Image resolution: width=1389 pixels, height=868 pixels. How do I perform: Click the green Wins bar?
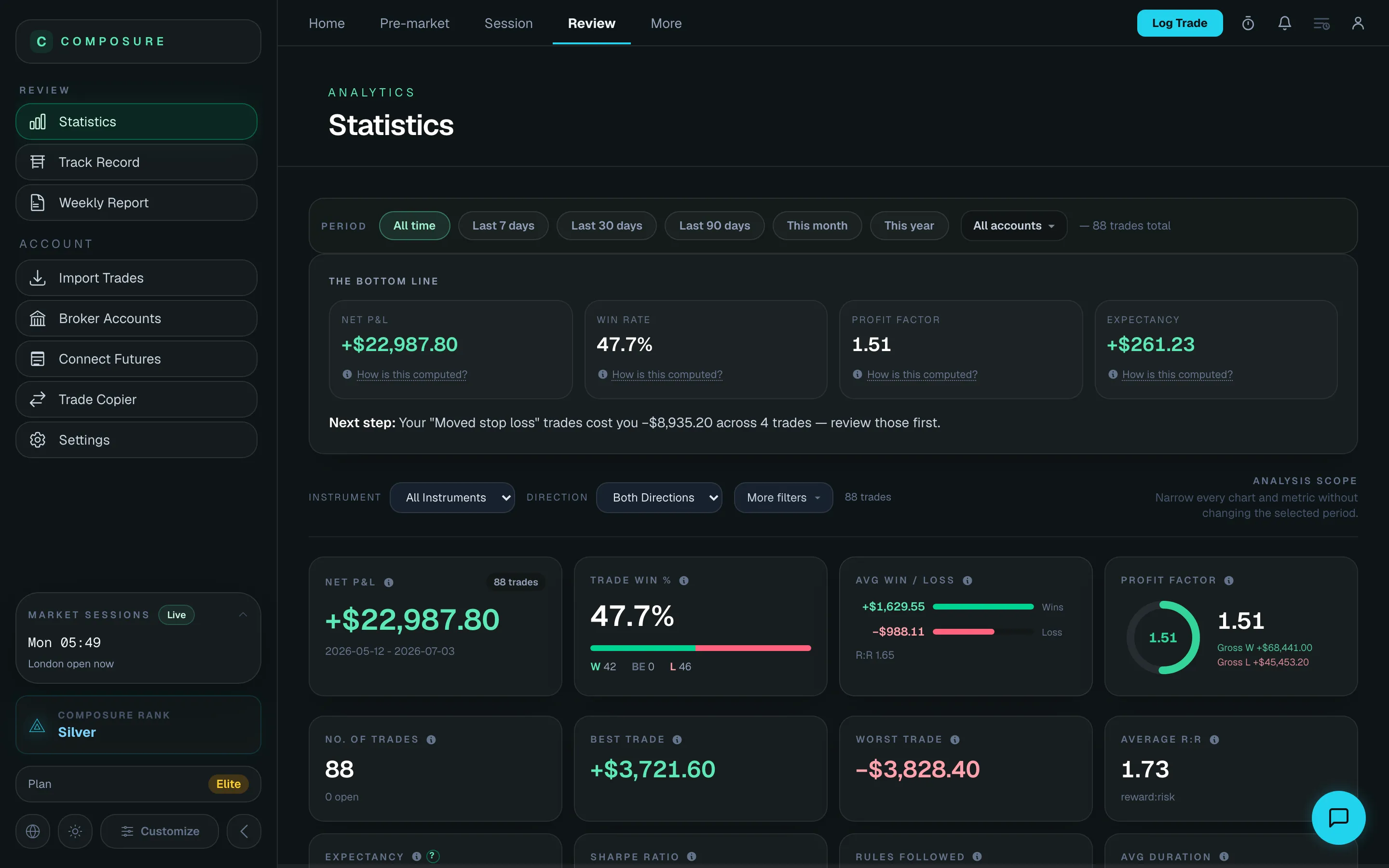[982, 607]
